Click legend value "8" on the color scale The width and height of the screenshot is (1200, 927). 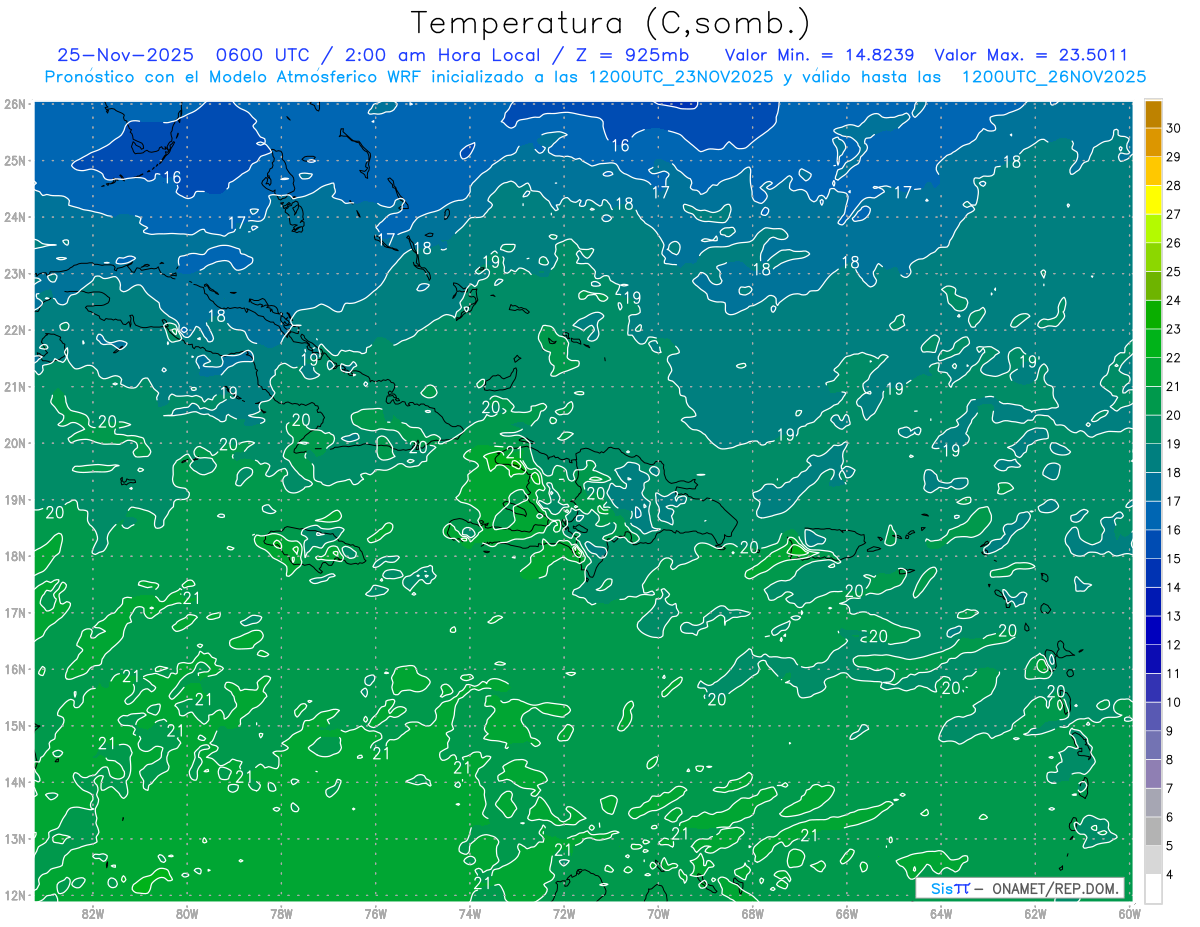(1170, 760)
